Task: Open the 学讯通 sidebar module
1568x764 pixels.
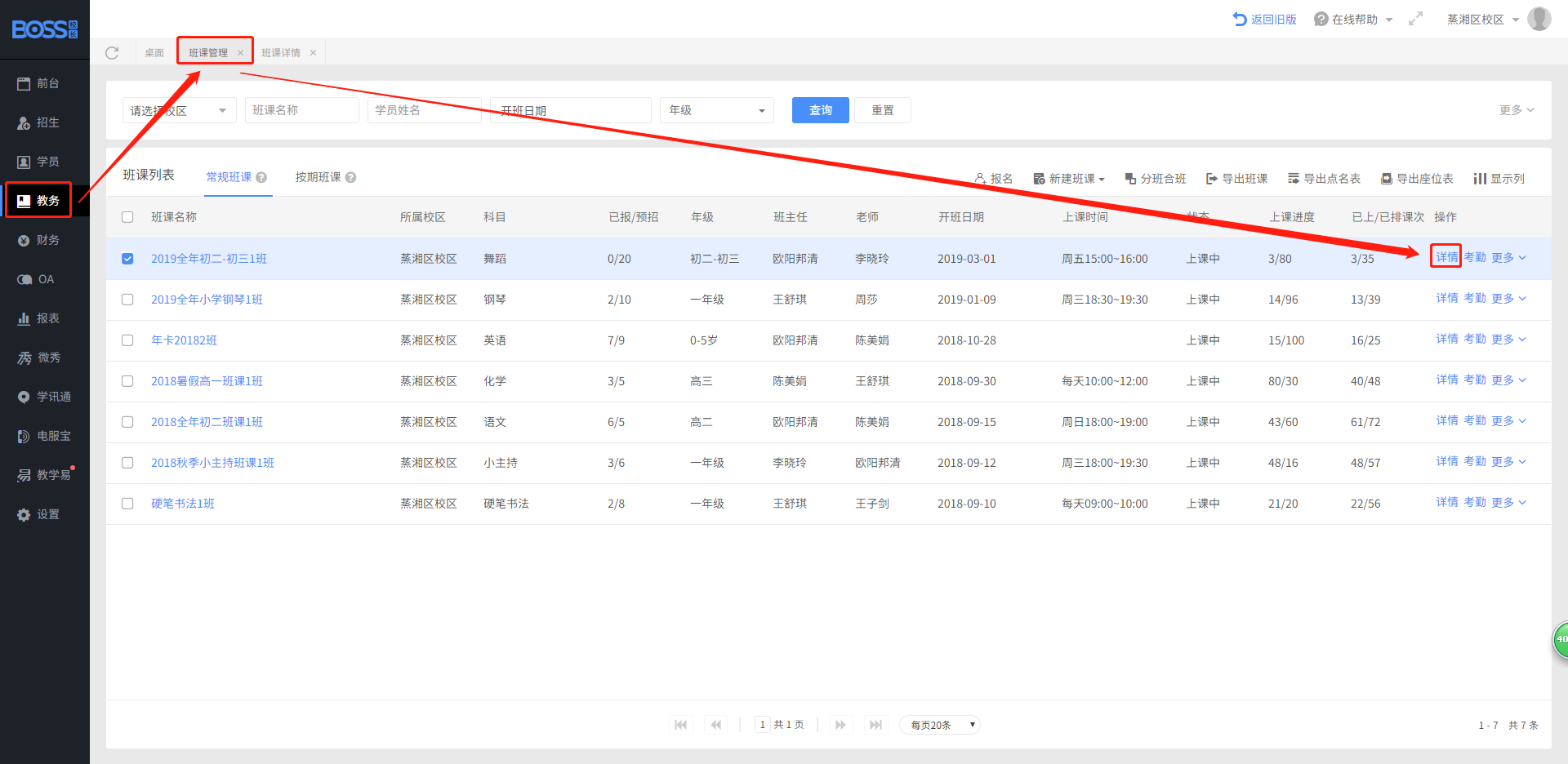Action: tap(44, 397)
